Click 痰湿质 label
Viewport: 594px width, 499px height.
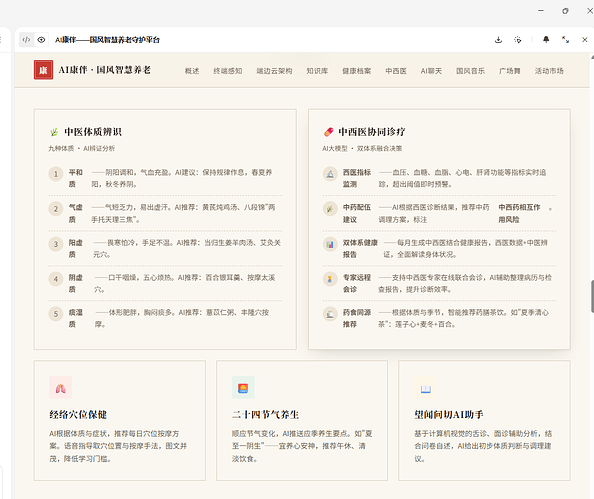click(75, 318)
